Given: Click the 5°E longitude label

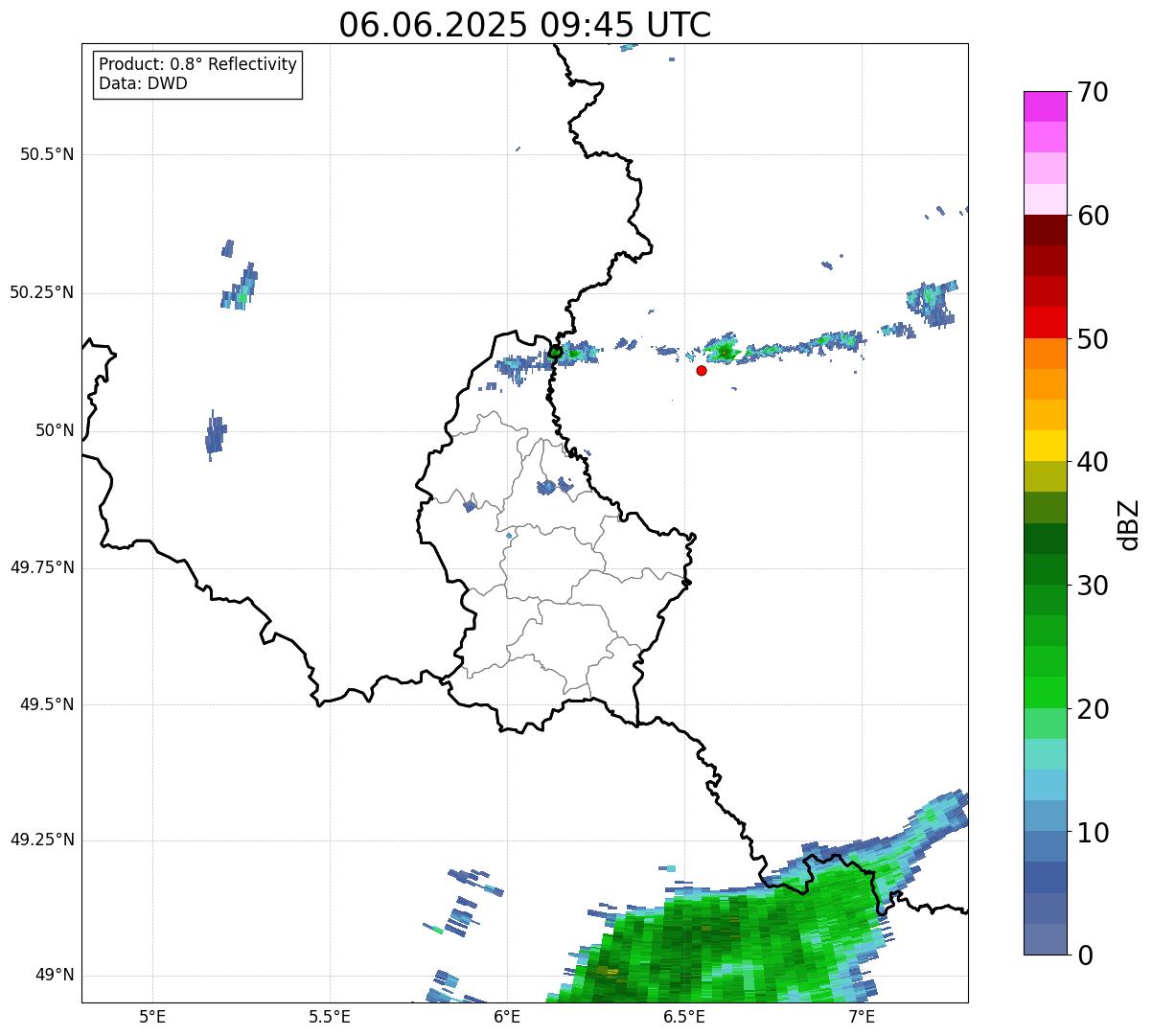Looking at the screenshot, I should [152, 1017].
